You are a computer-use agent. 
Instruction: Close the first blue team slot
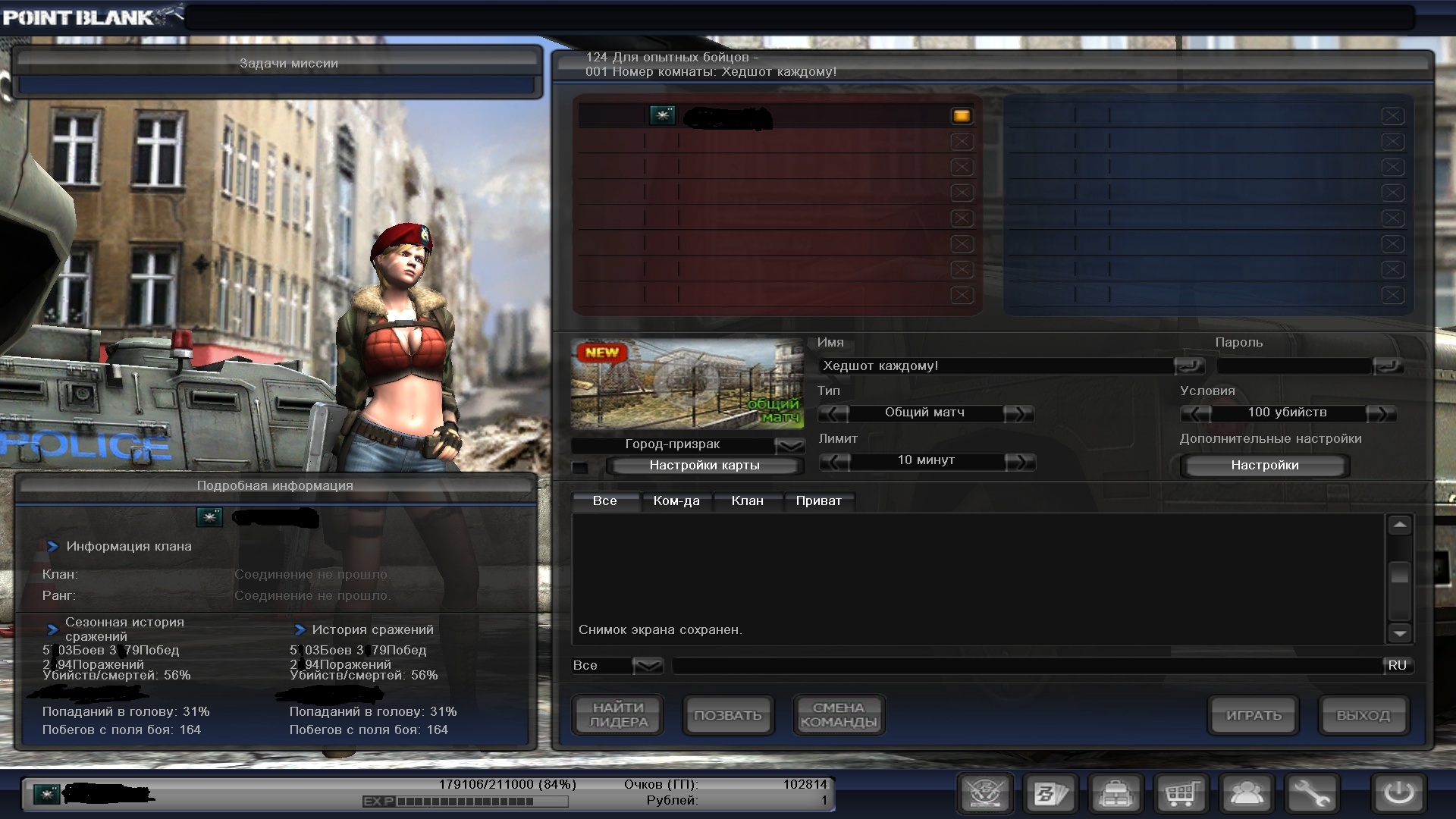(x=1392, y=116)
